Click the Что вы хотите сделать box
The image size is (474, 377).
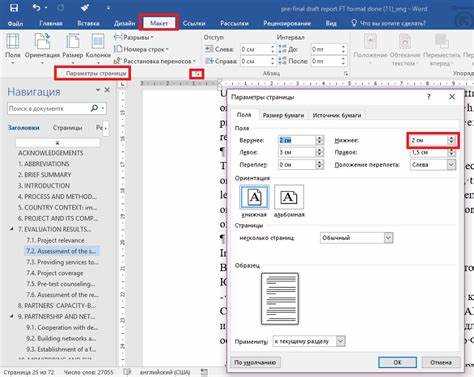pos(389,23)
